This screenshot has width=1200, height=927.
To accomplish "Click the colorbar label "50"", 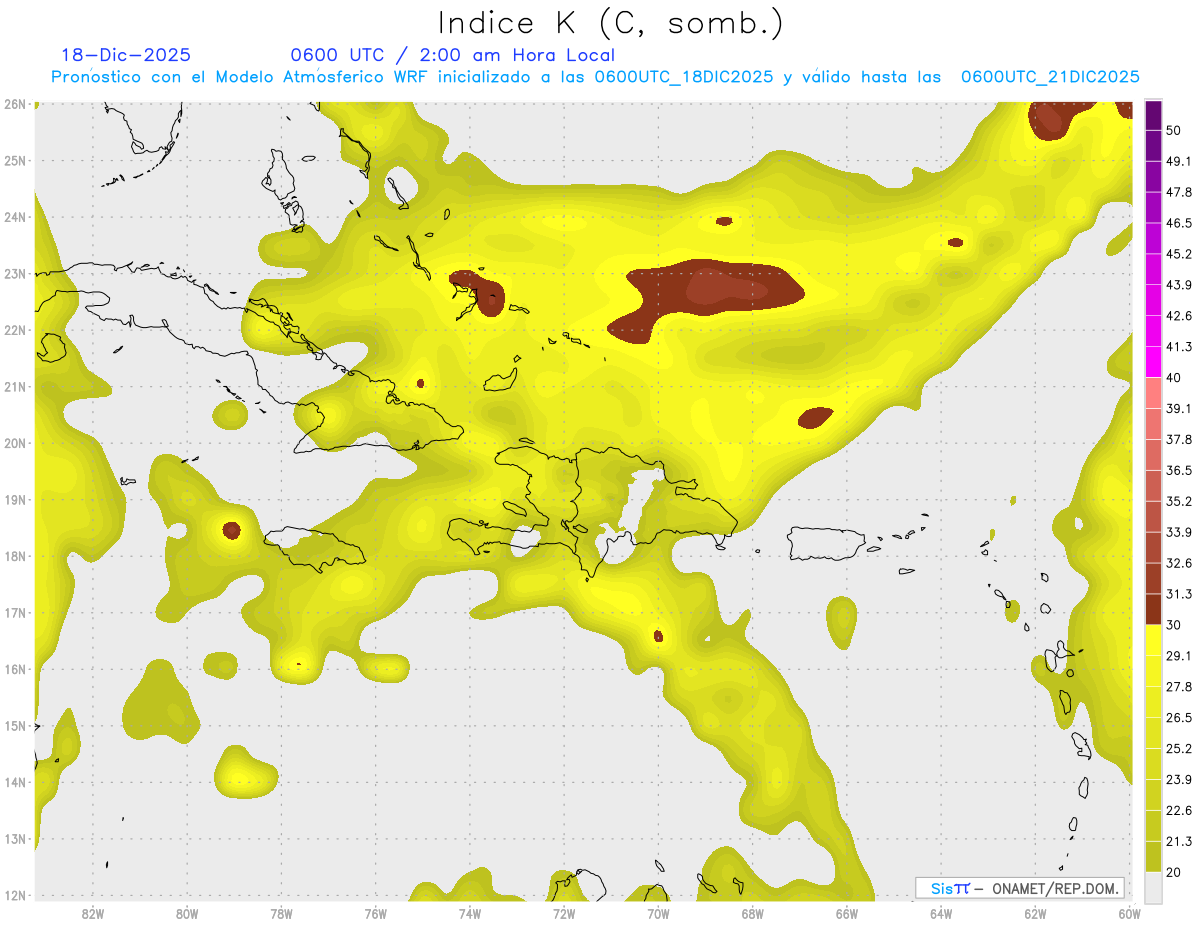I will point(1173,130).
